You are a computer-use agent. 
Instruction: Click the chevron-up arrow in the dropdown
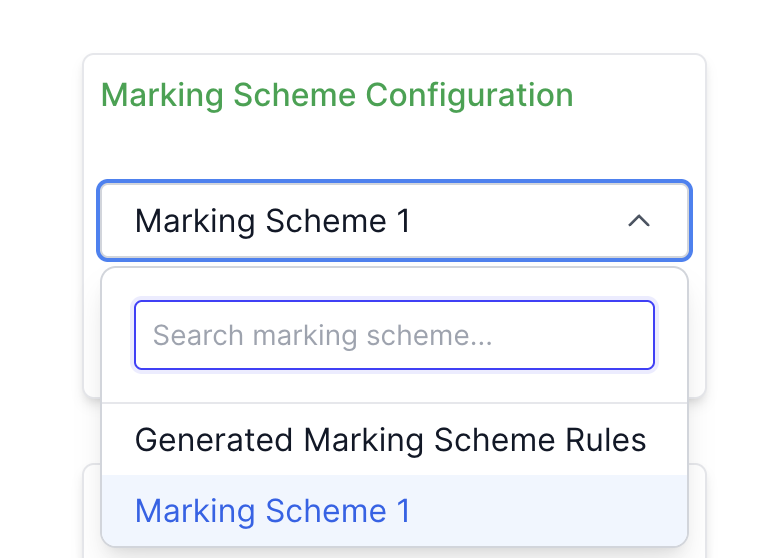point(638,221)
